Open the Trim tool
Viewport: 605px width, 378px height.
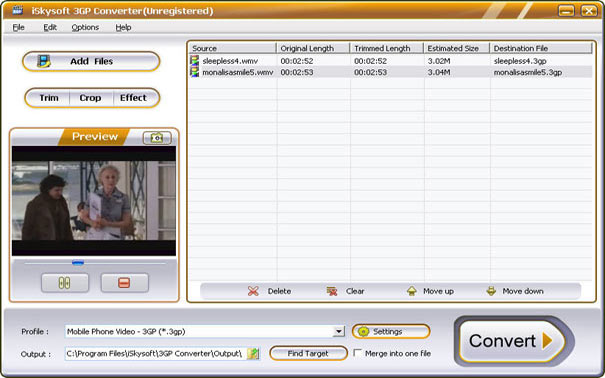(x=49, y=98)
